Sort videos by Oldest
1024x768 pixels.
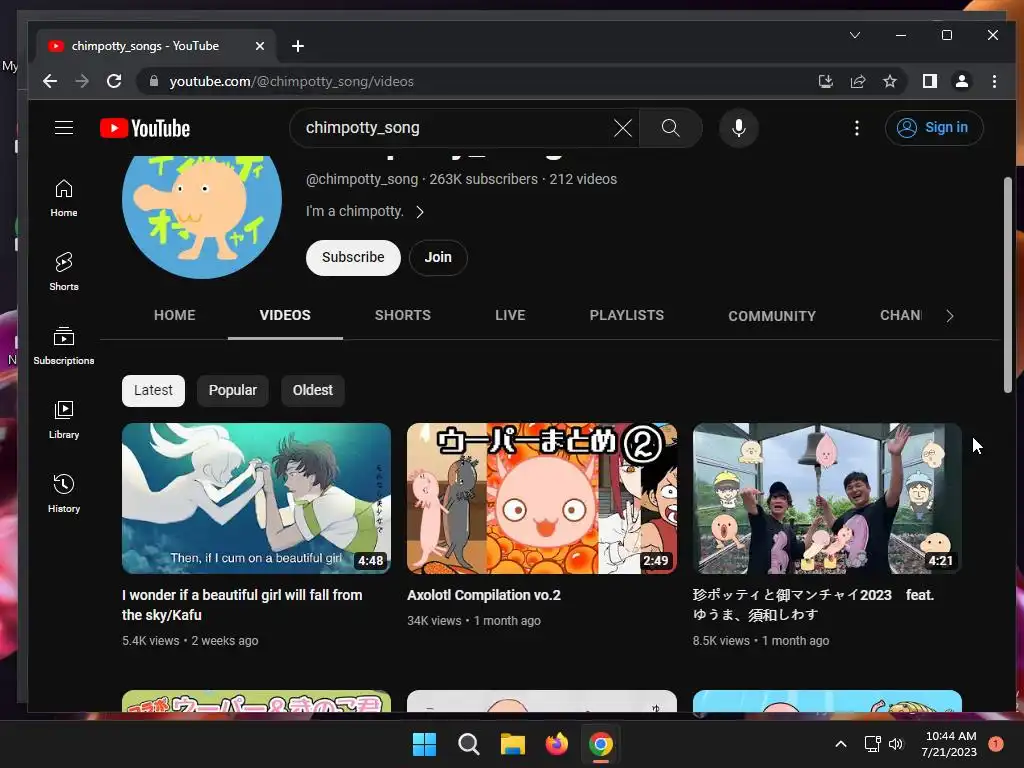tap(313, 391)
